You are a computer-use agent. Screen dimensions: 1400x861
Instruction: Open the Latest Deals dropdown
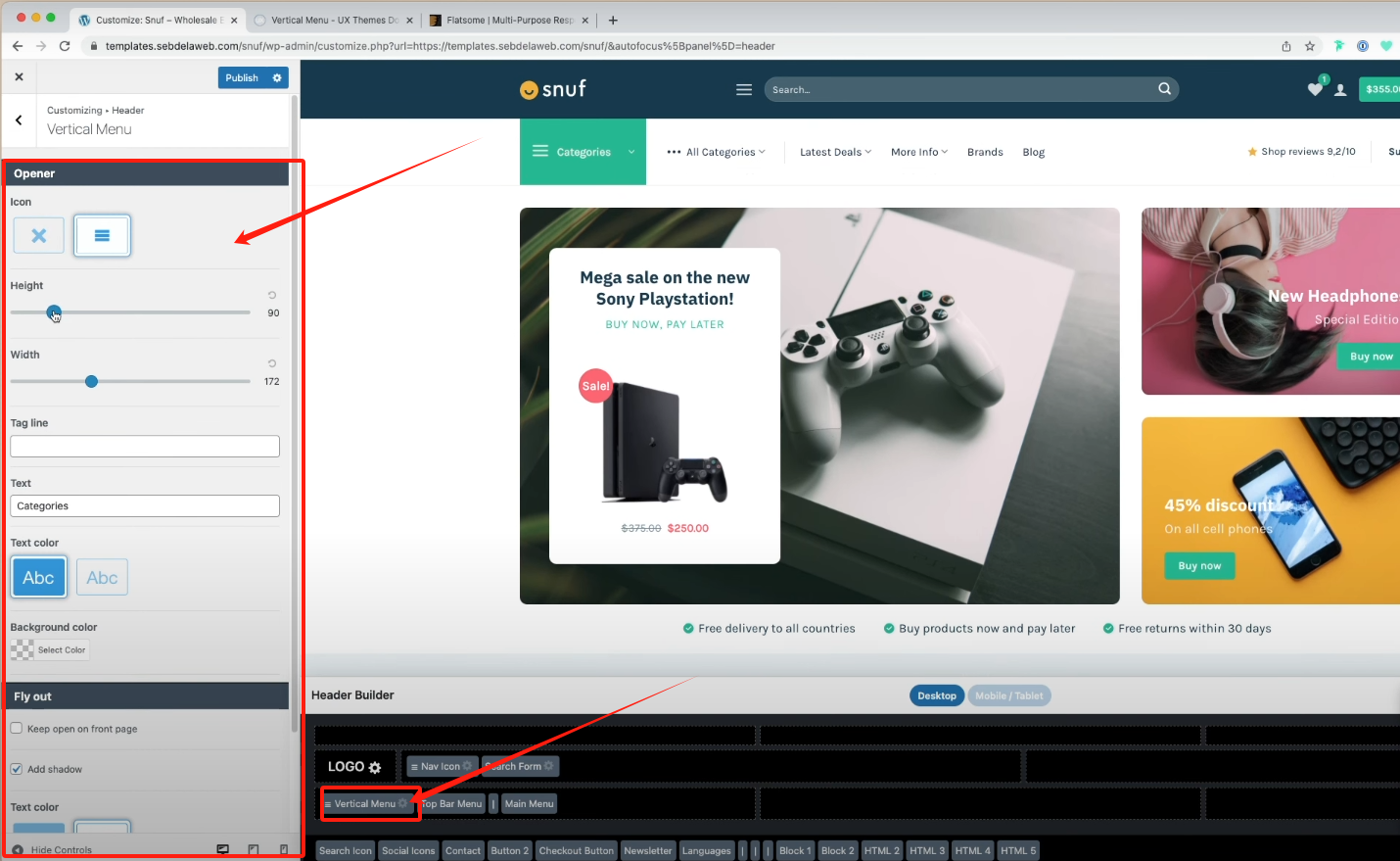click(834, 152)
